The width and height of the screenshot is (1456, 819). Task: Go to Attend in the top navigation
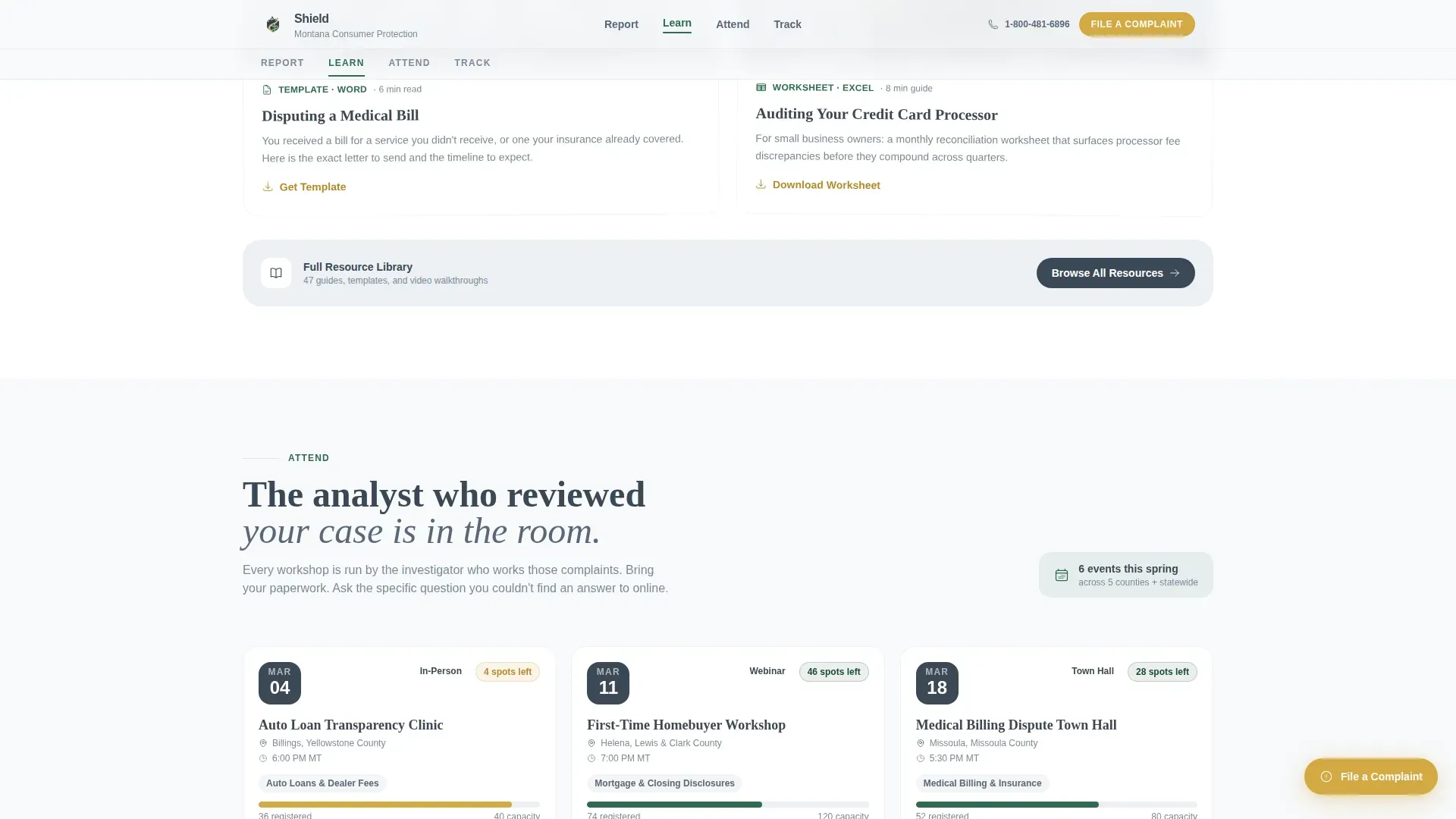[x=733, y=24]
